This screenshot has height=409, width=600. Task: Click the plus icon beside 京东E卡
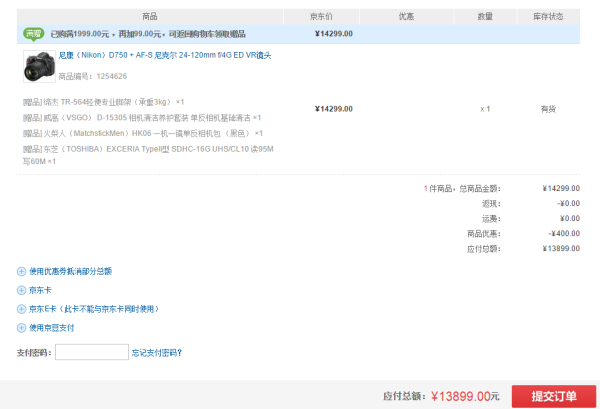tap(21, 309)
